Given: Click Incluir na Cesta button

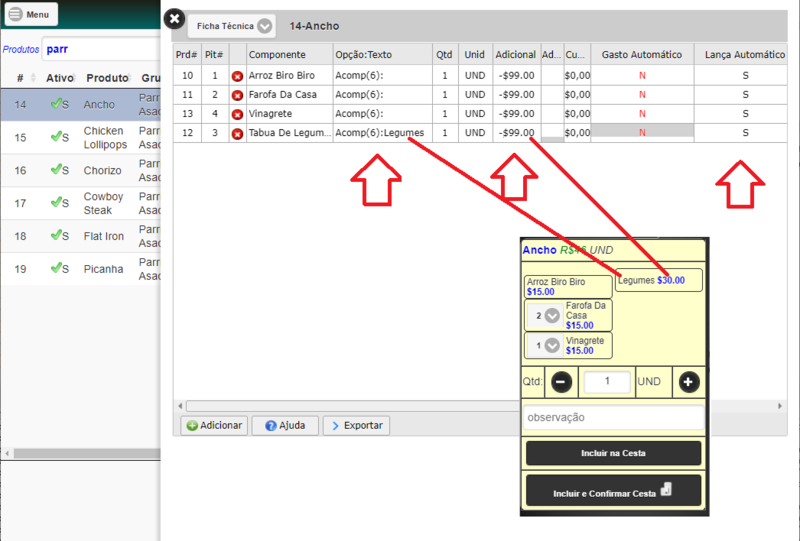Looking at the screenshot, I should [614, 453].
